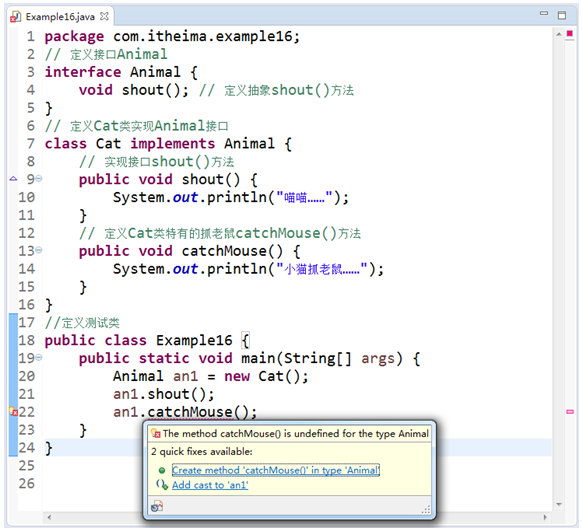The height and width of the screenshot is (532, 583).
Task: Collapse the catchMouse() method at line 13
Action: (39, 250)
